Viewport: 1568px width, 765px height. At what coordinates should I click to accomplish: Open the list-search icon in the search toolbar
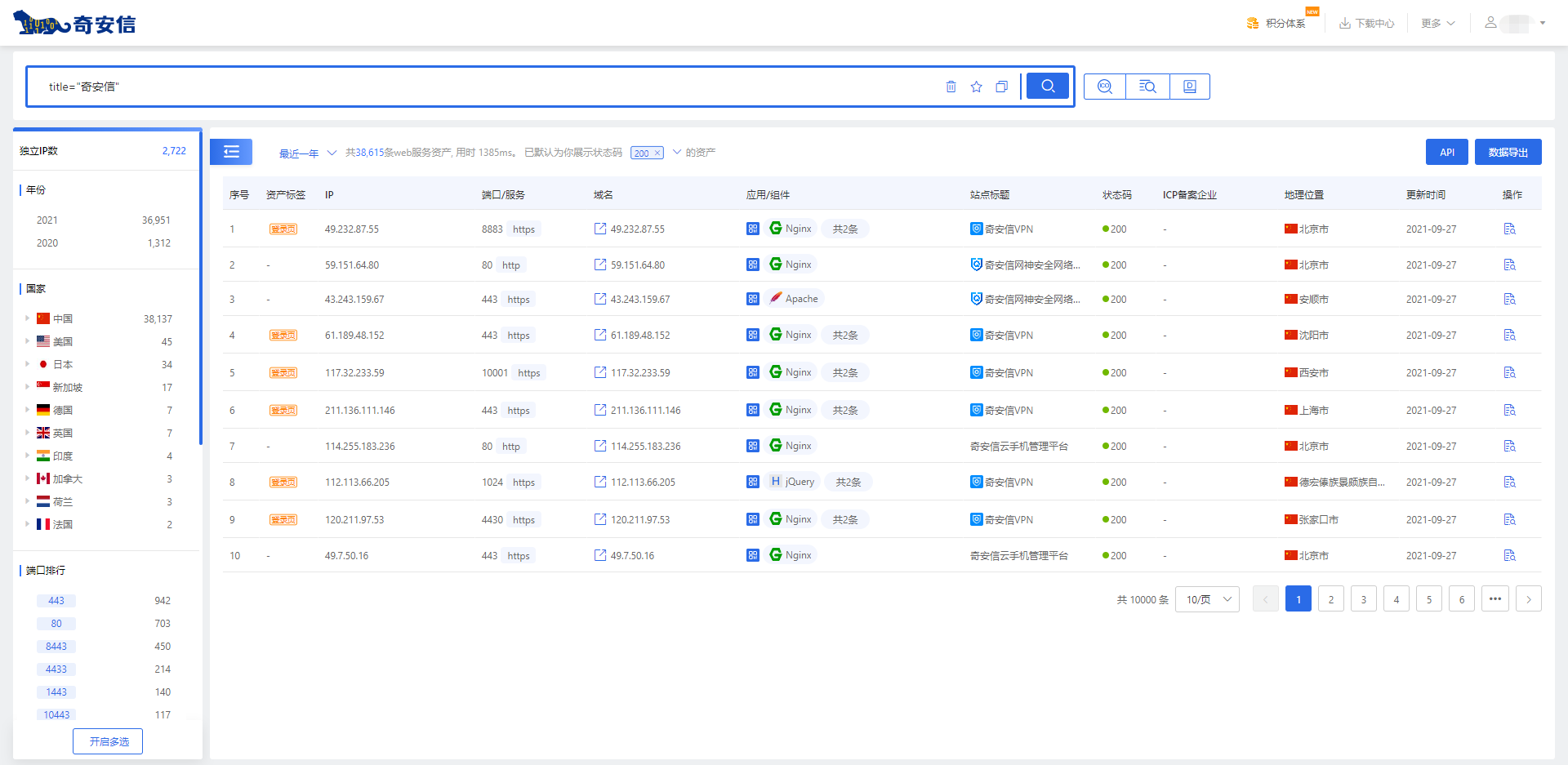coord(1147,87)
